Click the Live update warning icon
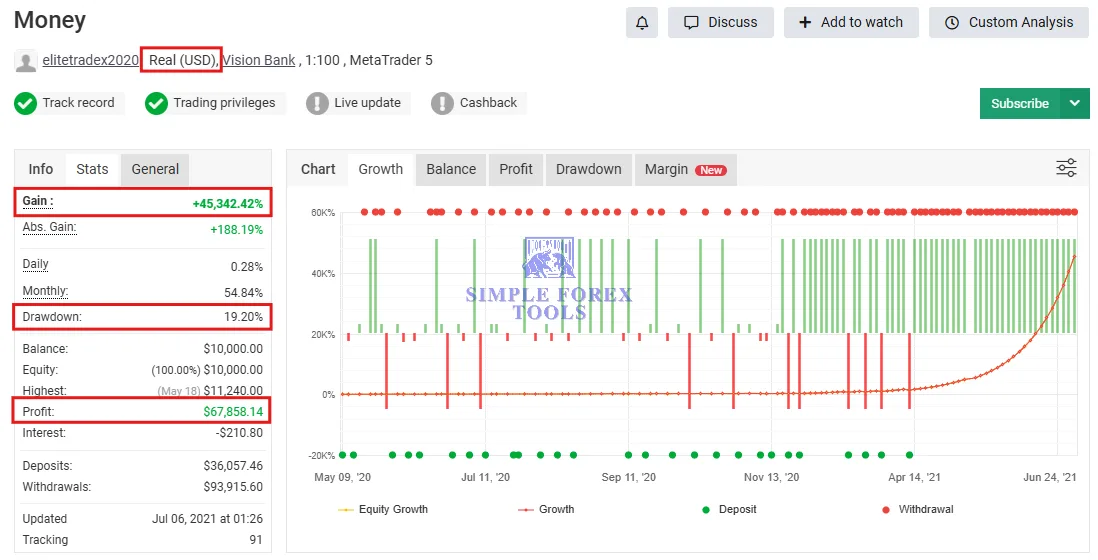1098x560 pixels. coord(317,103)
